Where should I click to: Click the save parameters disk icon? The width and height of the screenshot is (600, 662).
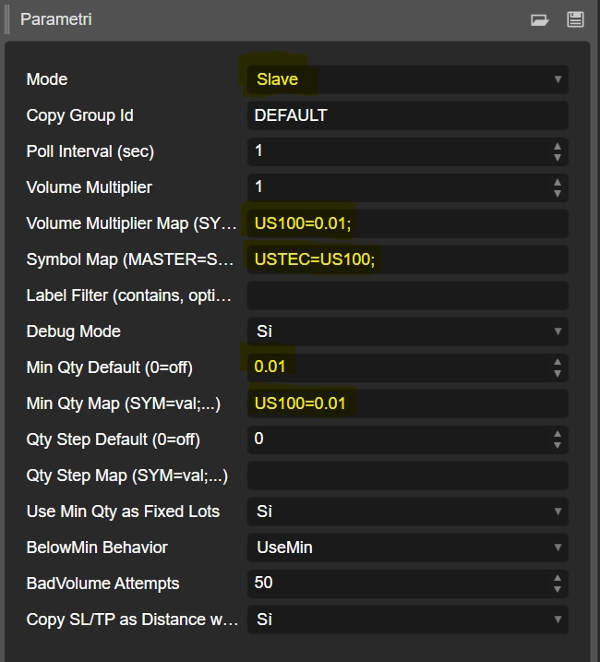pyautogui.click(x=574, y=19)
